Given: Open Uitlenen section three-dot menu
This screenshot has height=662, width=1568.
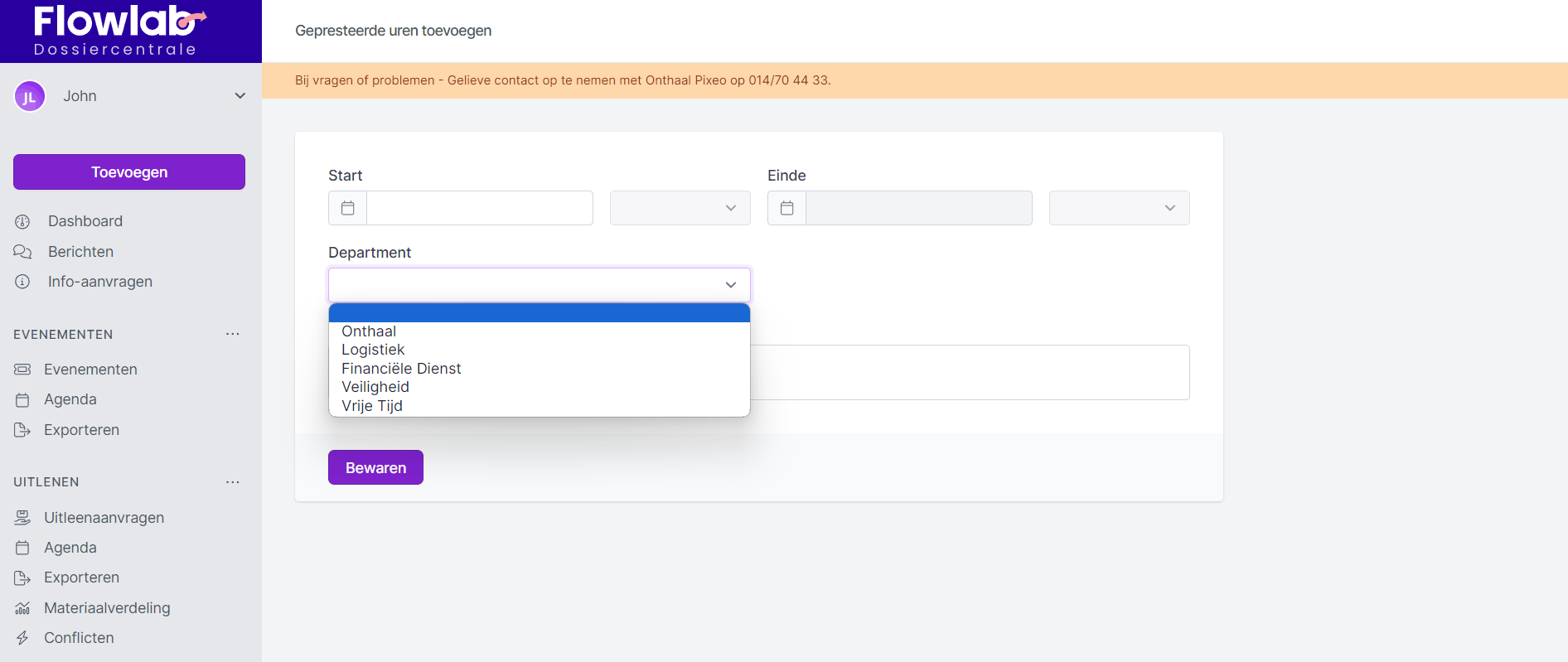Looking at the screenshot, I should click(x=233, y=482).
